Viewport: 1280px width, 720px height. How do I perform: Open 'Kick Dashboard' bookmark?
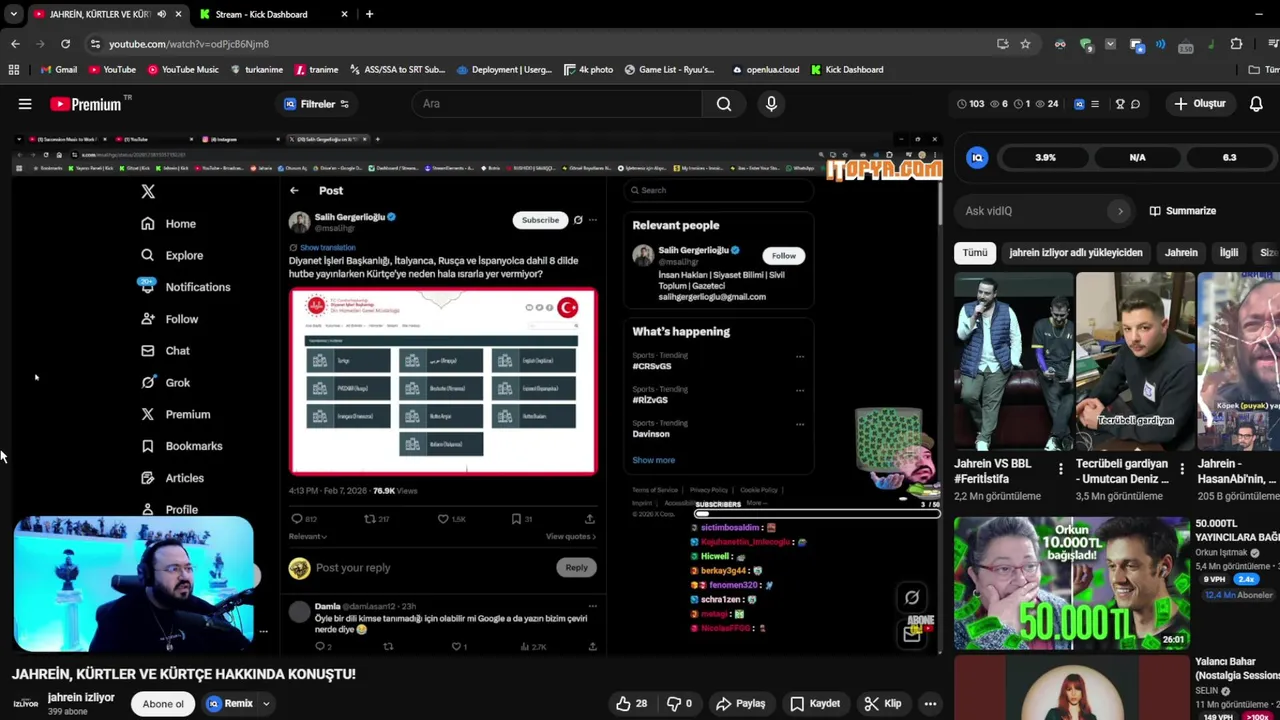[847, 70]
